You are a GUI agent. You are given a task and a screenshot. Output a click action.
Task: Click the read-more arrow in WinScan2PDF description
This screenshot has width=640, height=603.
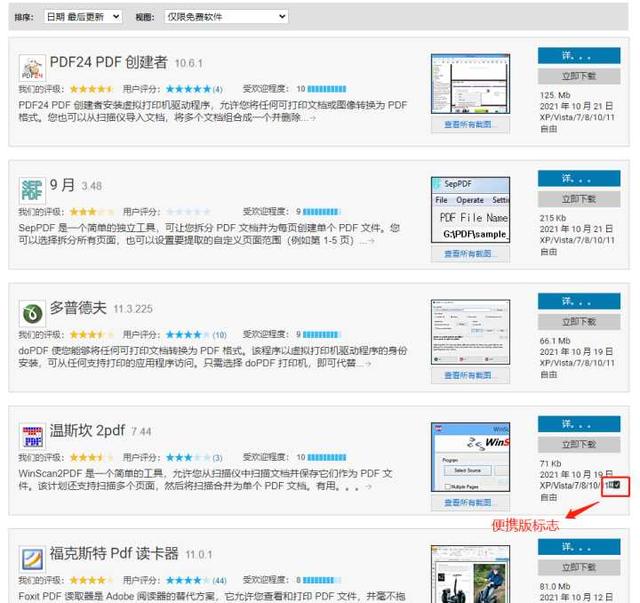coord(369,487)
